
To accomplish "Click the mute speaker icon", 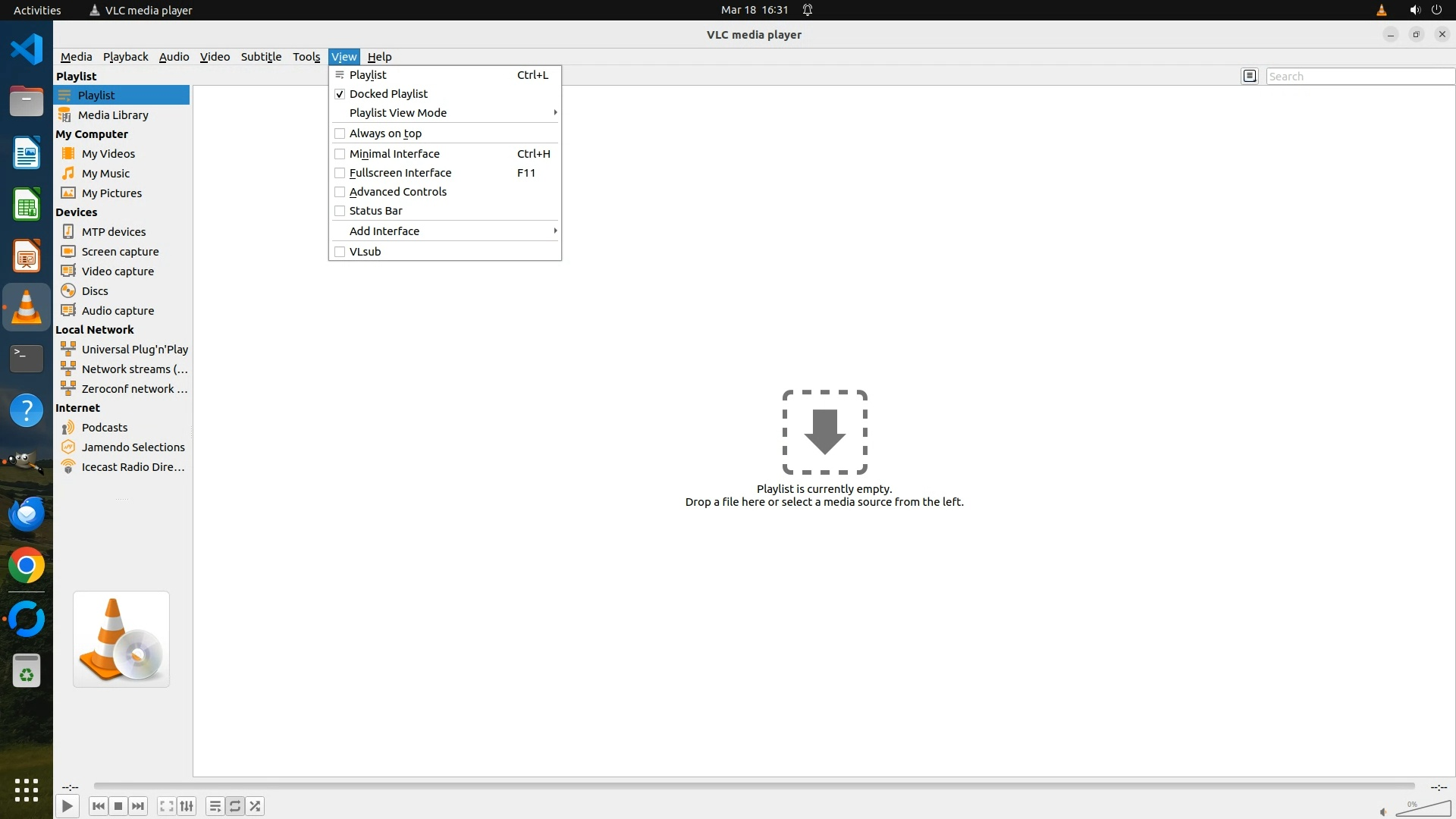I will 1382,811.
